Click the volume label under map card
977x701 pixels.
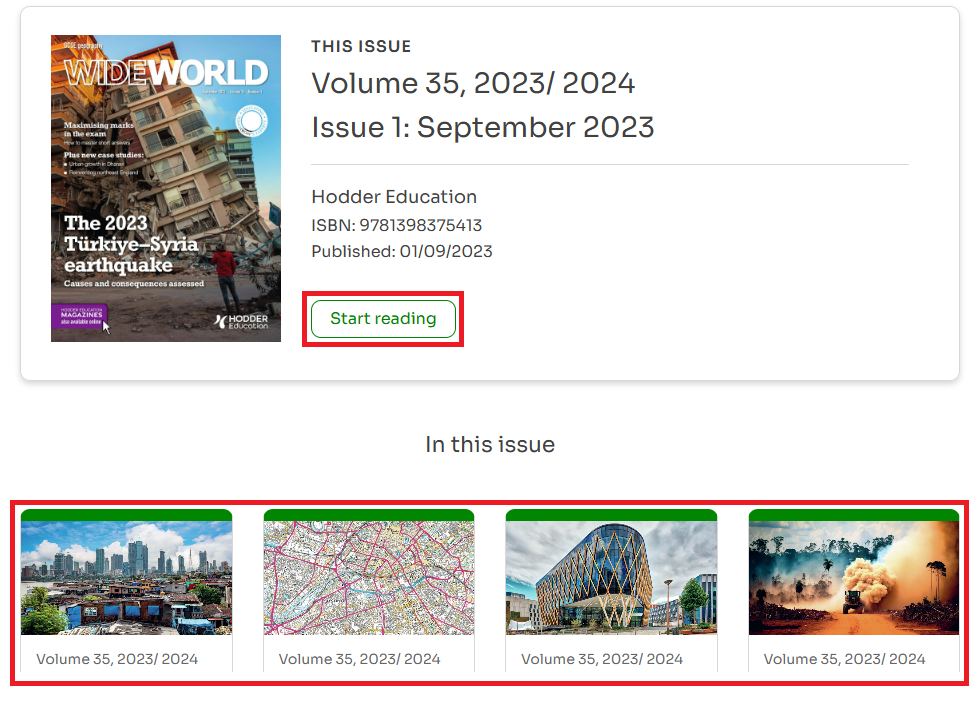[359, 659]
